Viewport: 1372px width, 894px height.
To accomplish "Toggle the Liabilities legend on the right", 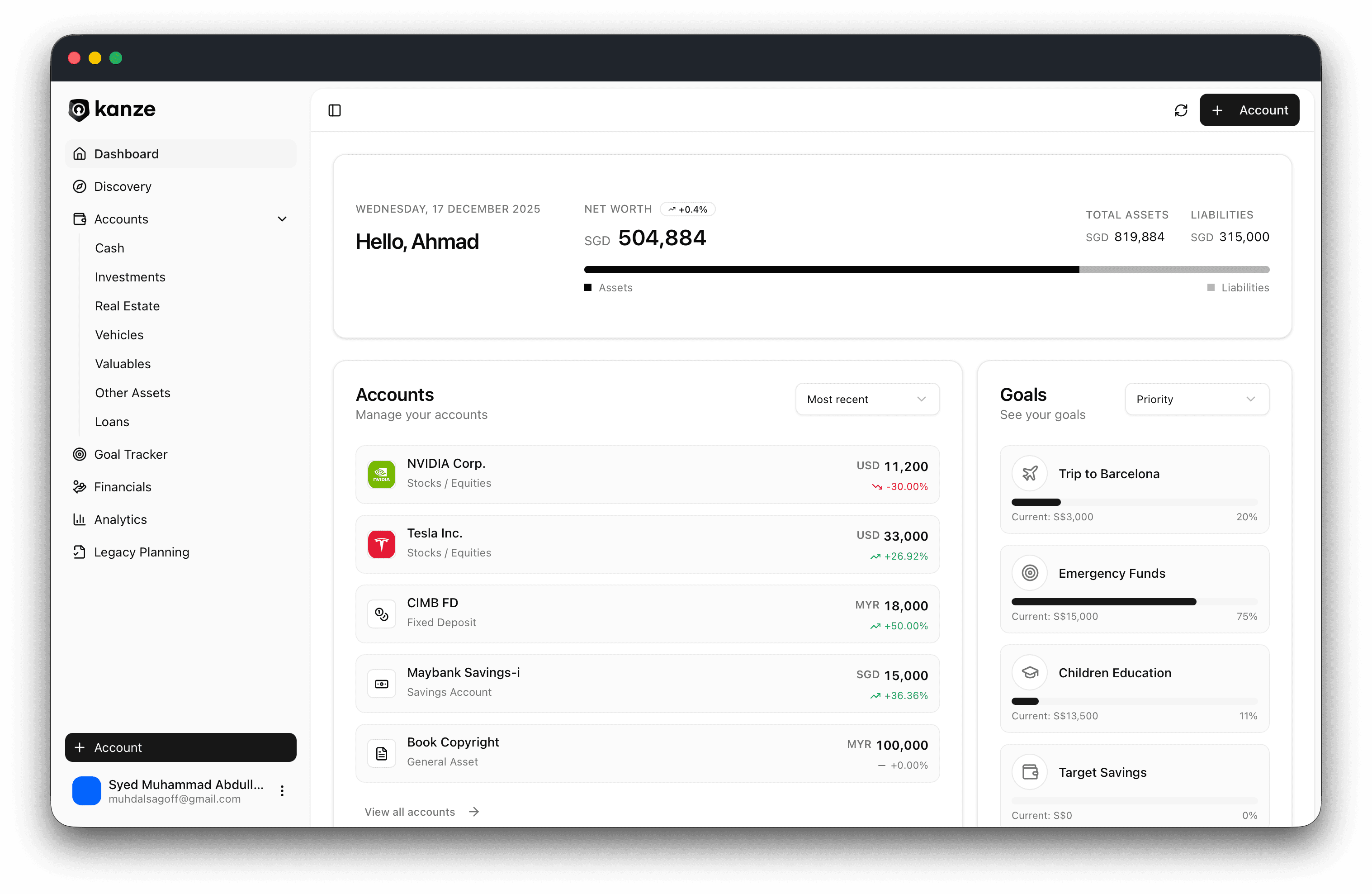I will (1238, 287).
